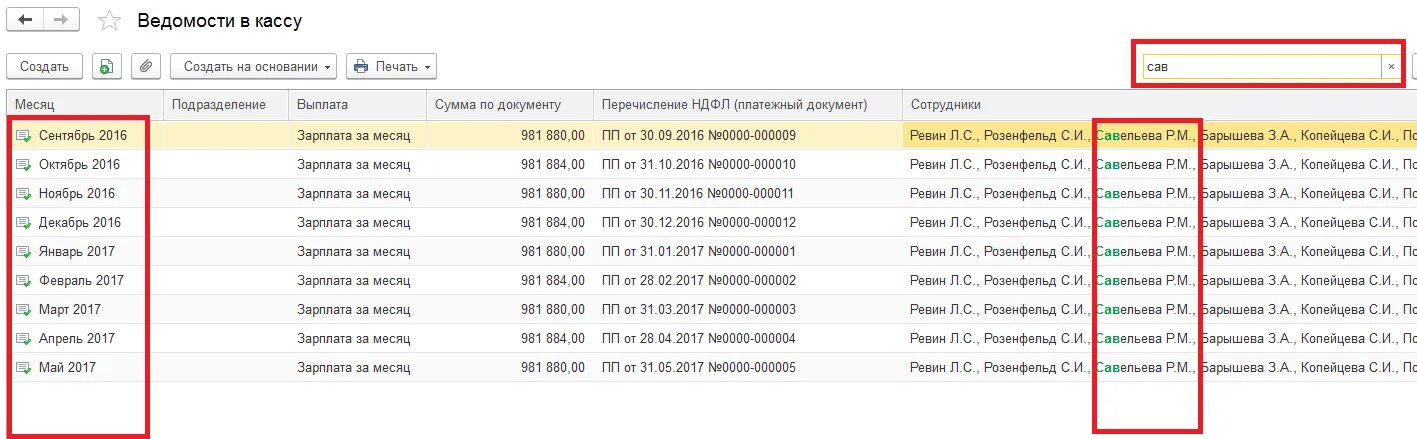This screenshot has height=439, width=1417.
Task: Click the forward navigation arrow
Action: [62, 20]
